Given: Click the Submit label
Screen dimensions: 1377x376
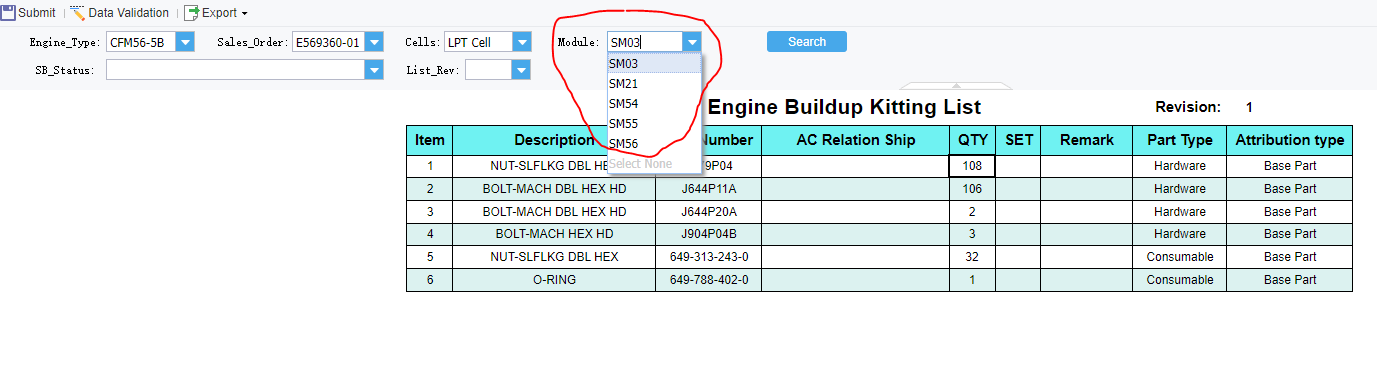Looking at the screenshot, I should 37,13.
